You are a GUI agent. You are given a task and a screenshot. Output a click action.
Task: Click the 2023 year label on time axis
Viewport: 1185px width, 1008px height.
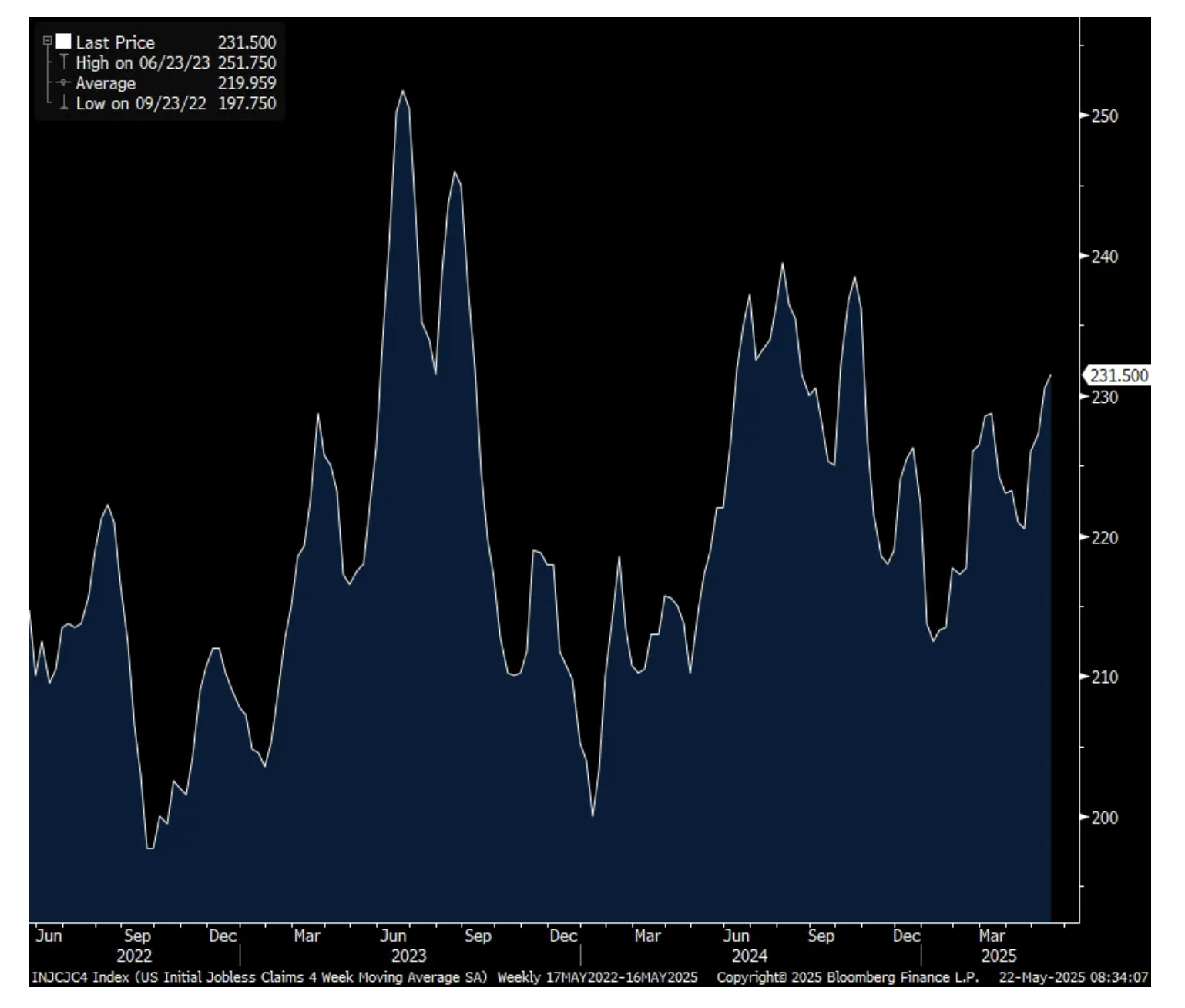coord(408,956)
